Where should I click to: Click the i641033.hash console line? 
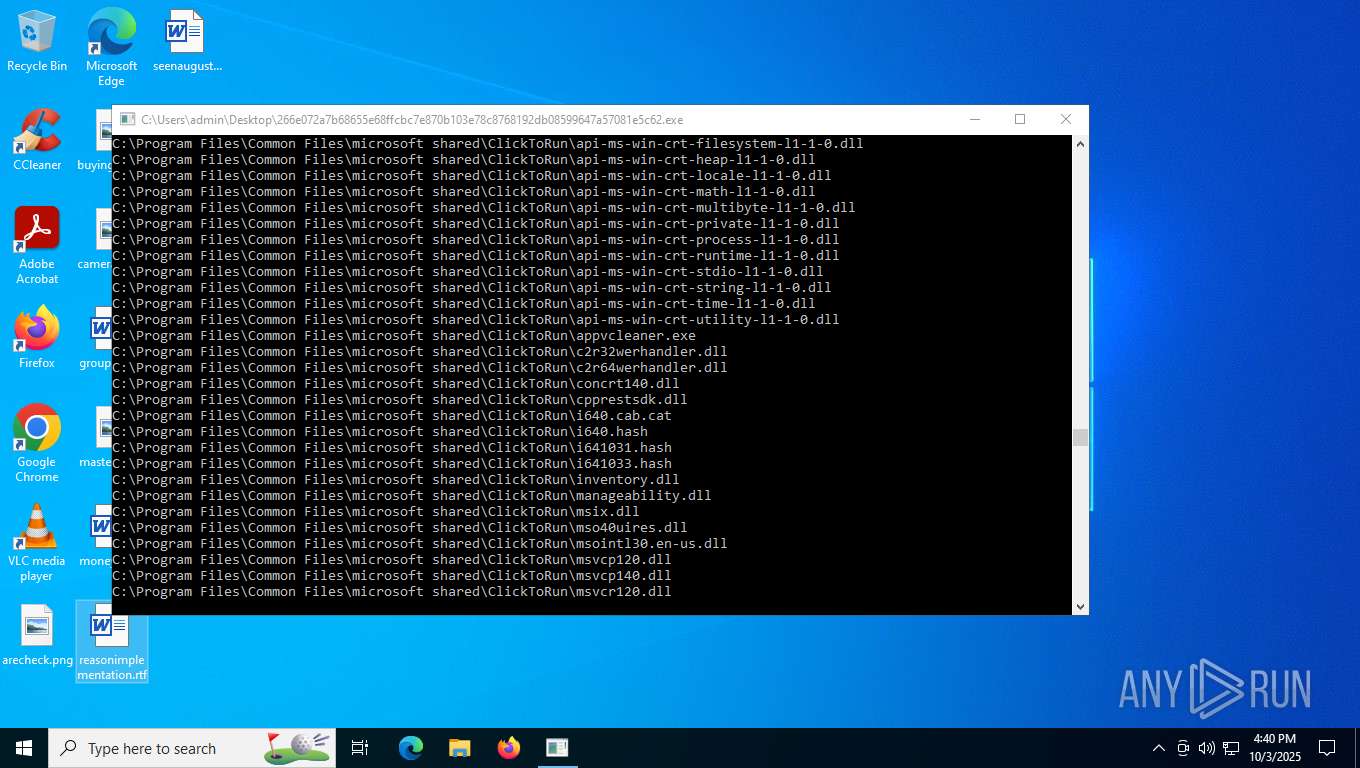pos(392,464)
